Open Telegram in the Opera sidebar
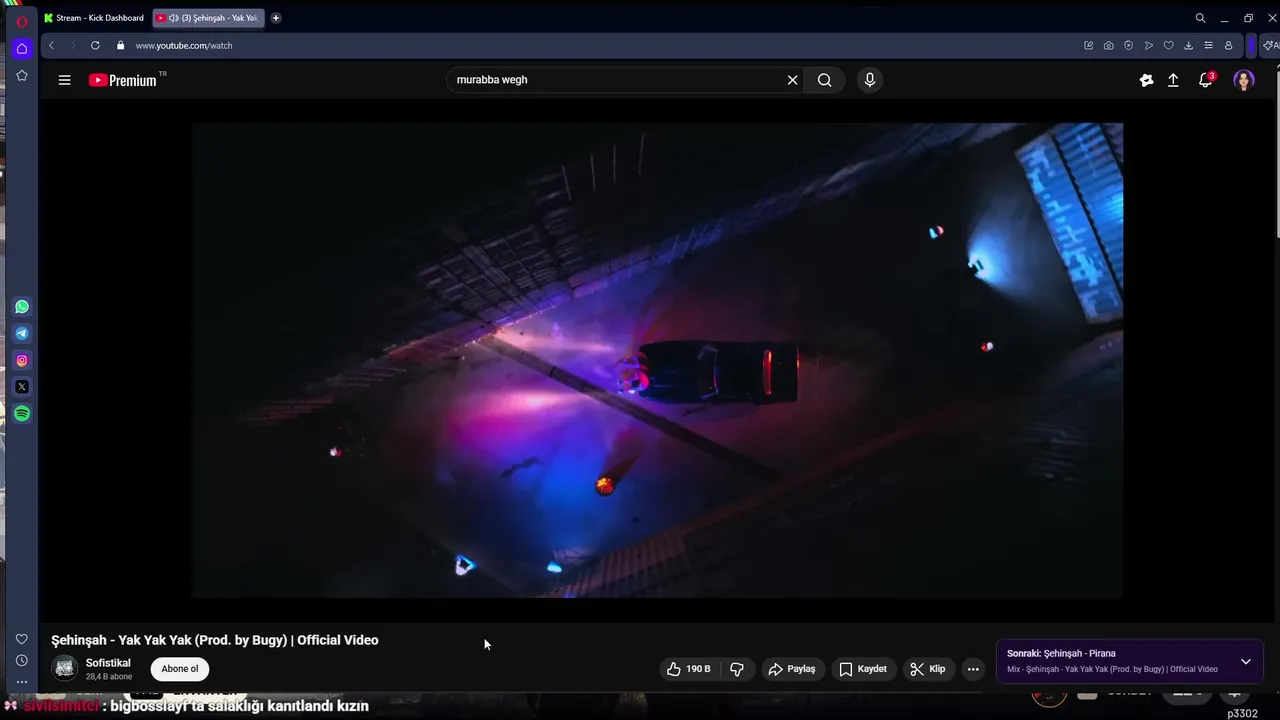This screenshot has width=1280, height=720. [22, 334]
